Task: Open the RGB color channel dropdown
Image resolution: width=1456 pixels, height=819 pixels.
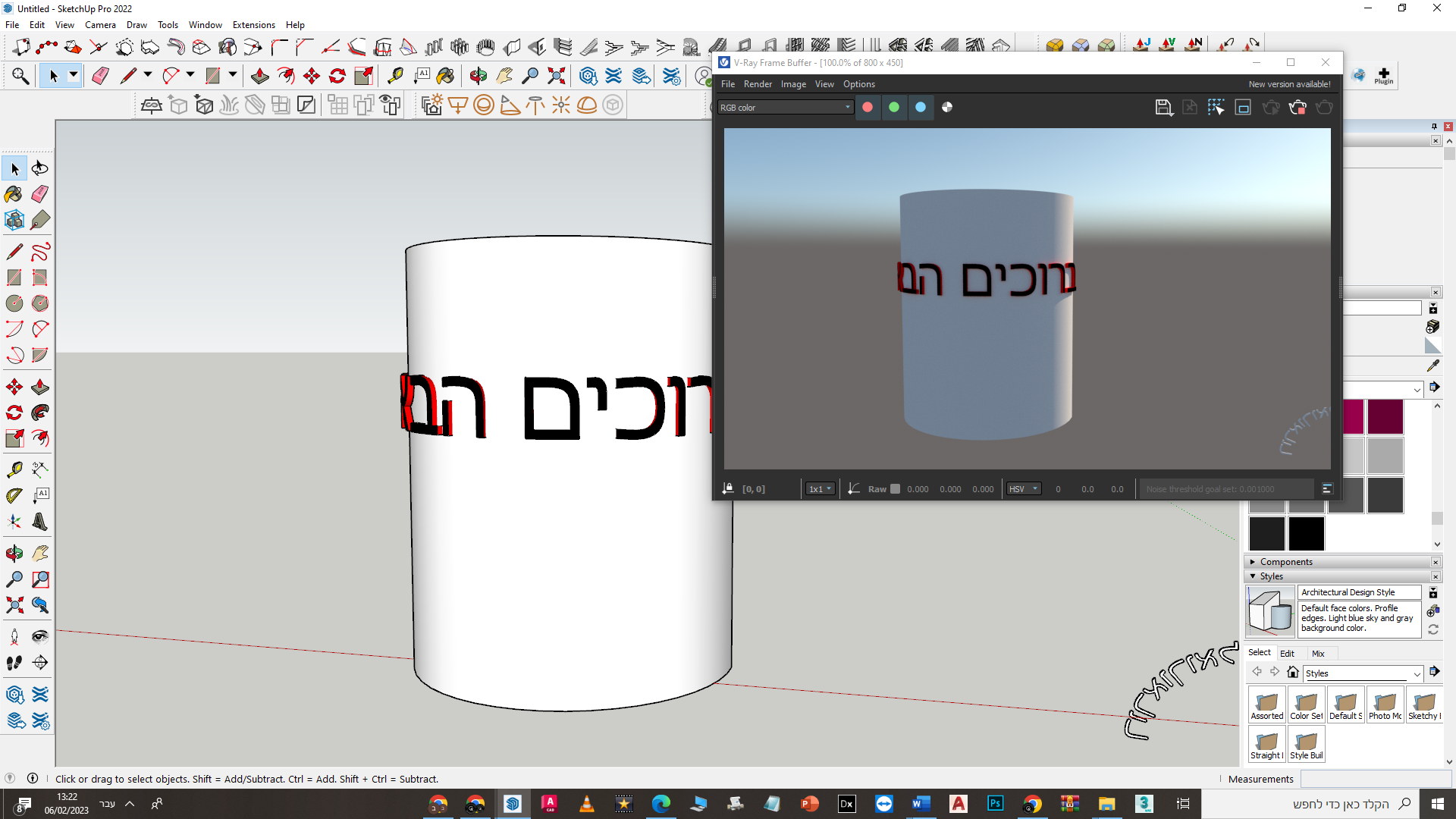Action: pyautogui.click(x=786, y=108)
